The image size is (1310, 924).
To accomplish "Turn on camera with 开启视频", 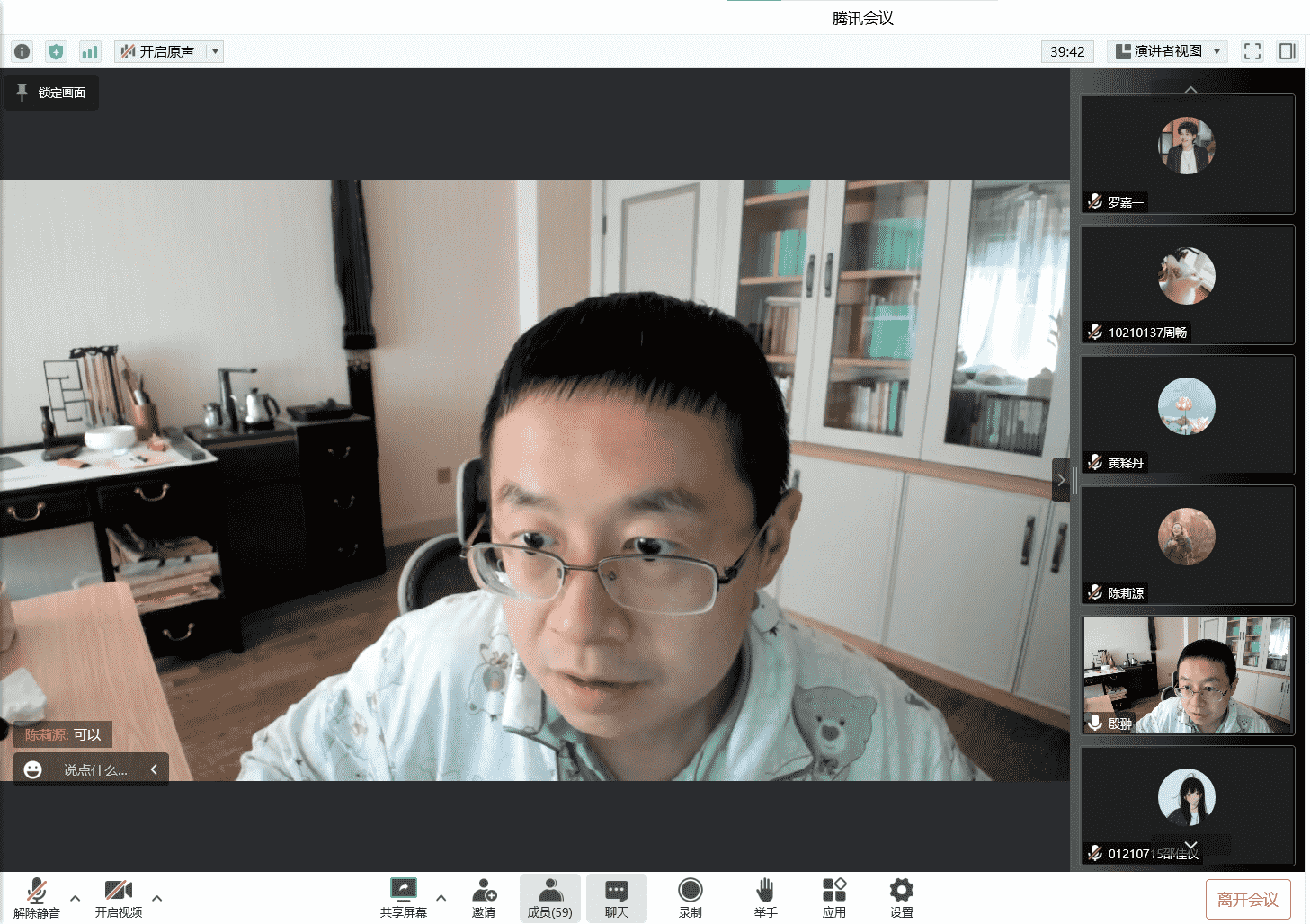I will pos(119,898).
